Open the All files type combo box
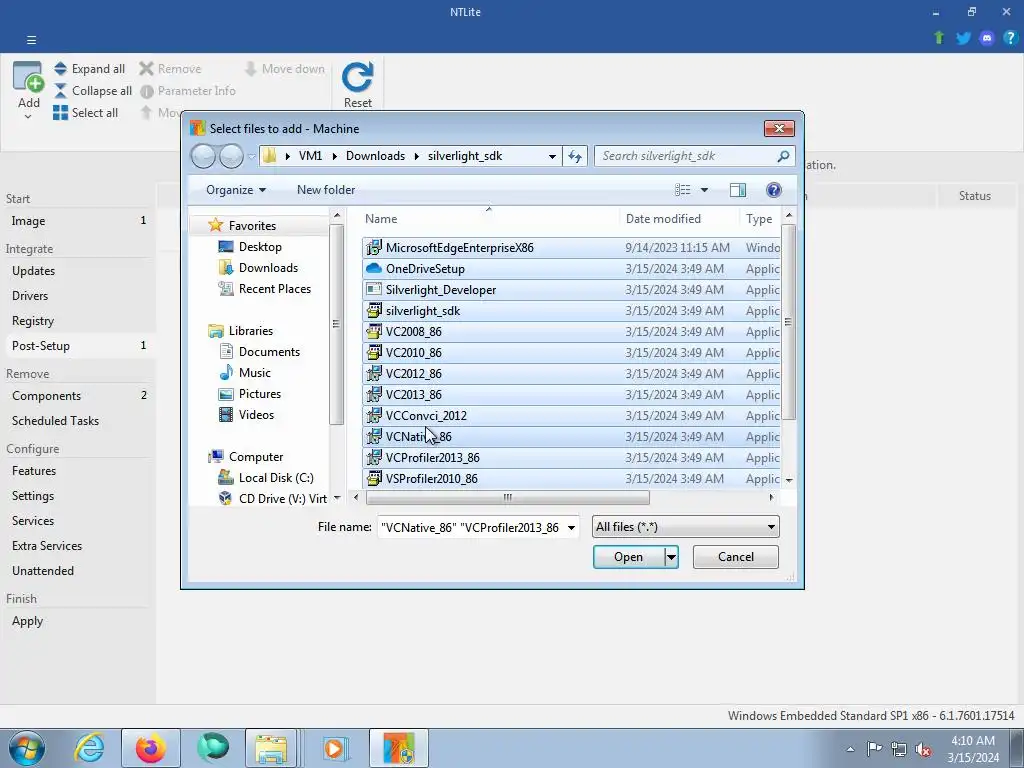 (x=685, y=527)
